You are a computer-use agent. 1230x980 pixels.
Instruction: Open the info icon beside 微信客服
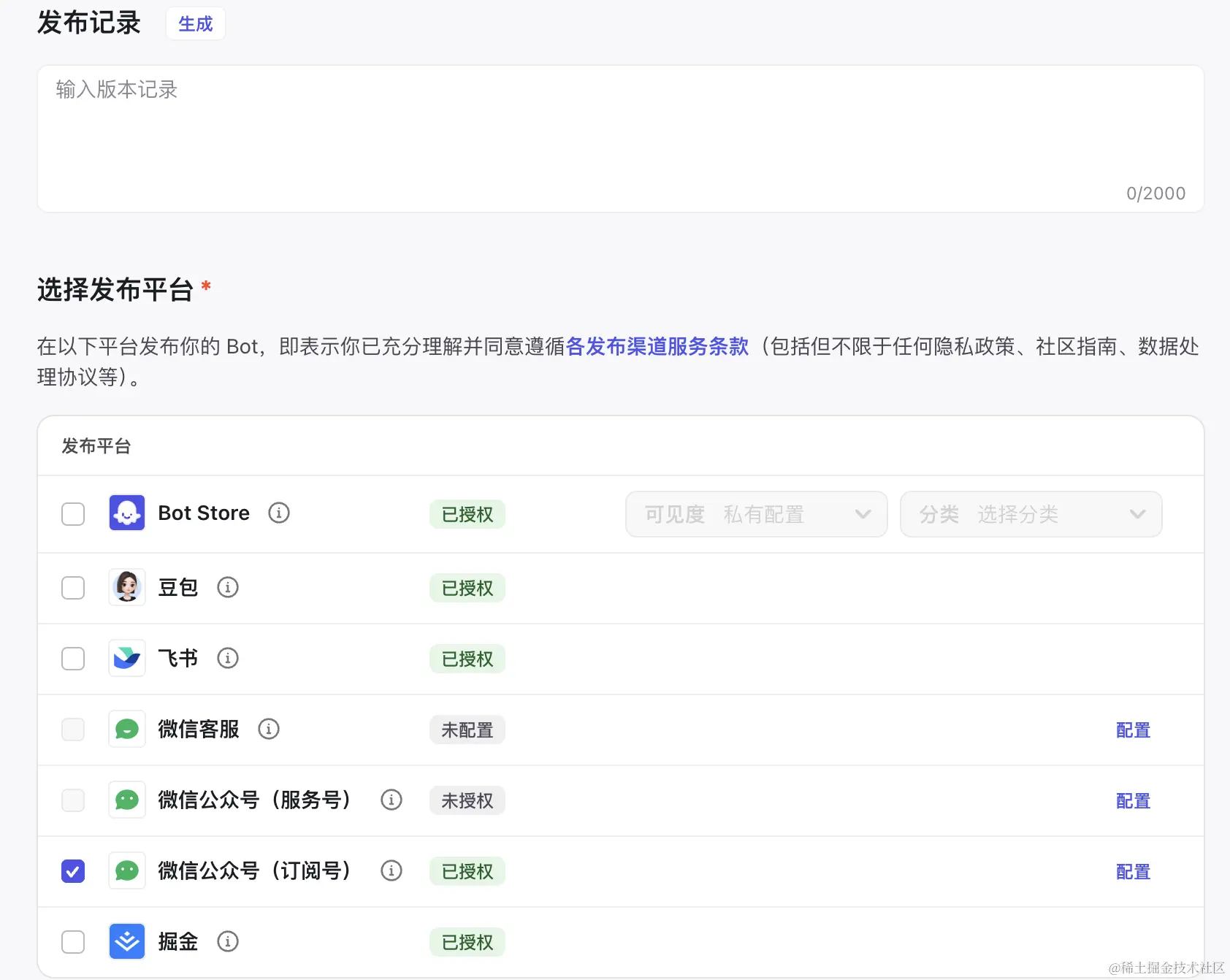(269, 729)
